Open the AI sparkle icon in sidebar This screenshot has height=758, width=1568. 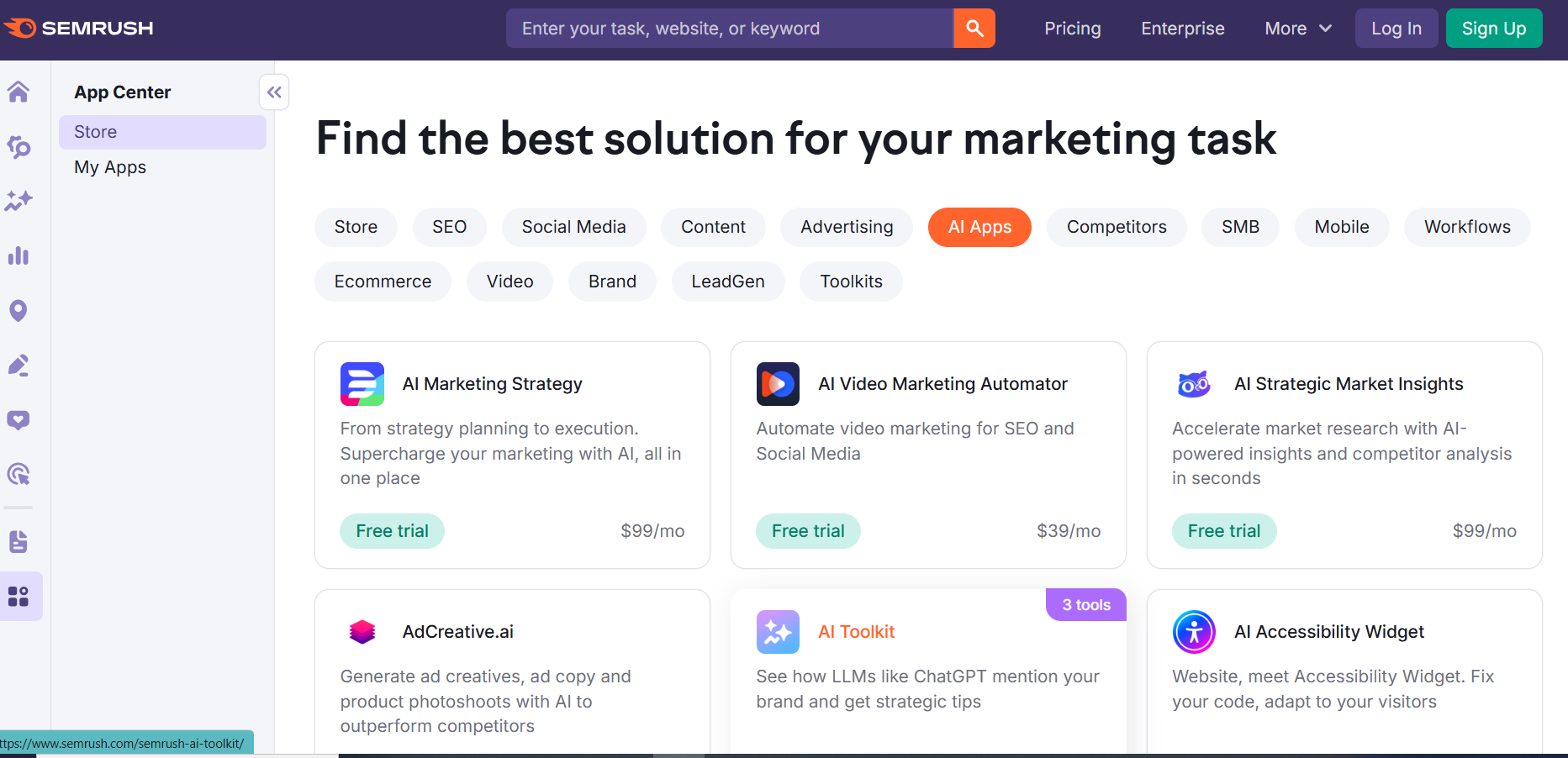pos(18,201)
